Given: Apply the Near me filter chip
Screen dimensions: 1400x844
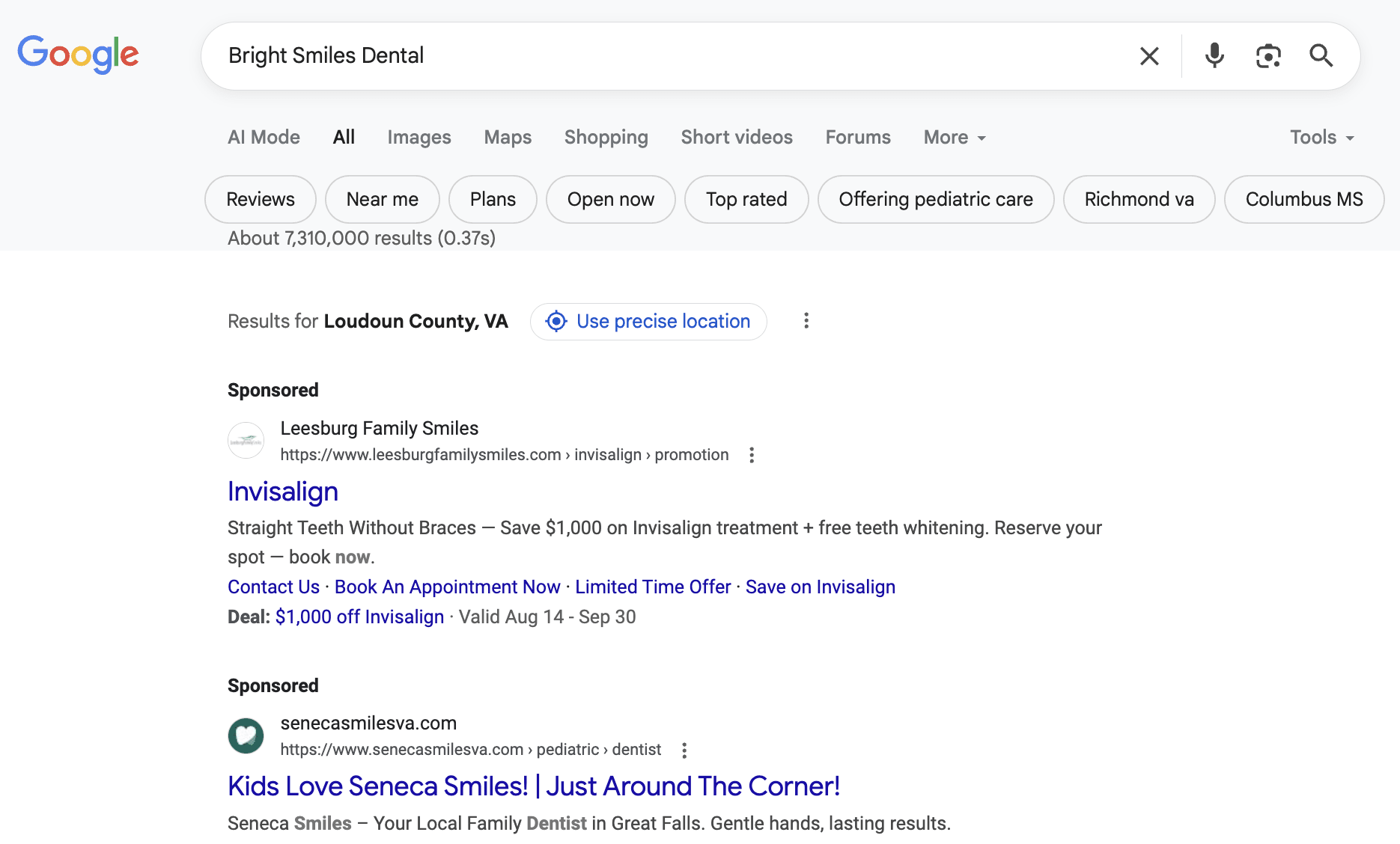Looking at the screenshot, I should [x=383, y=200].
